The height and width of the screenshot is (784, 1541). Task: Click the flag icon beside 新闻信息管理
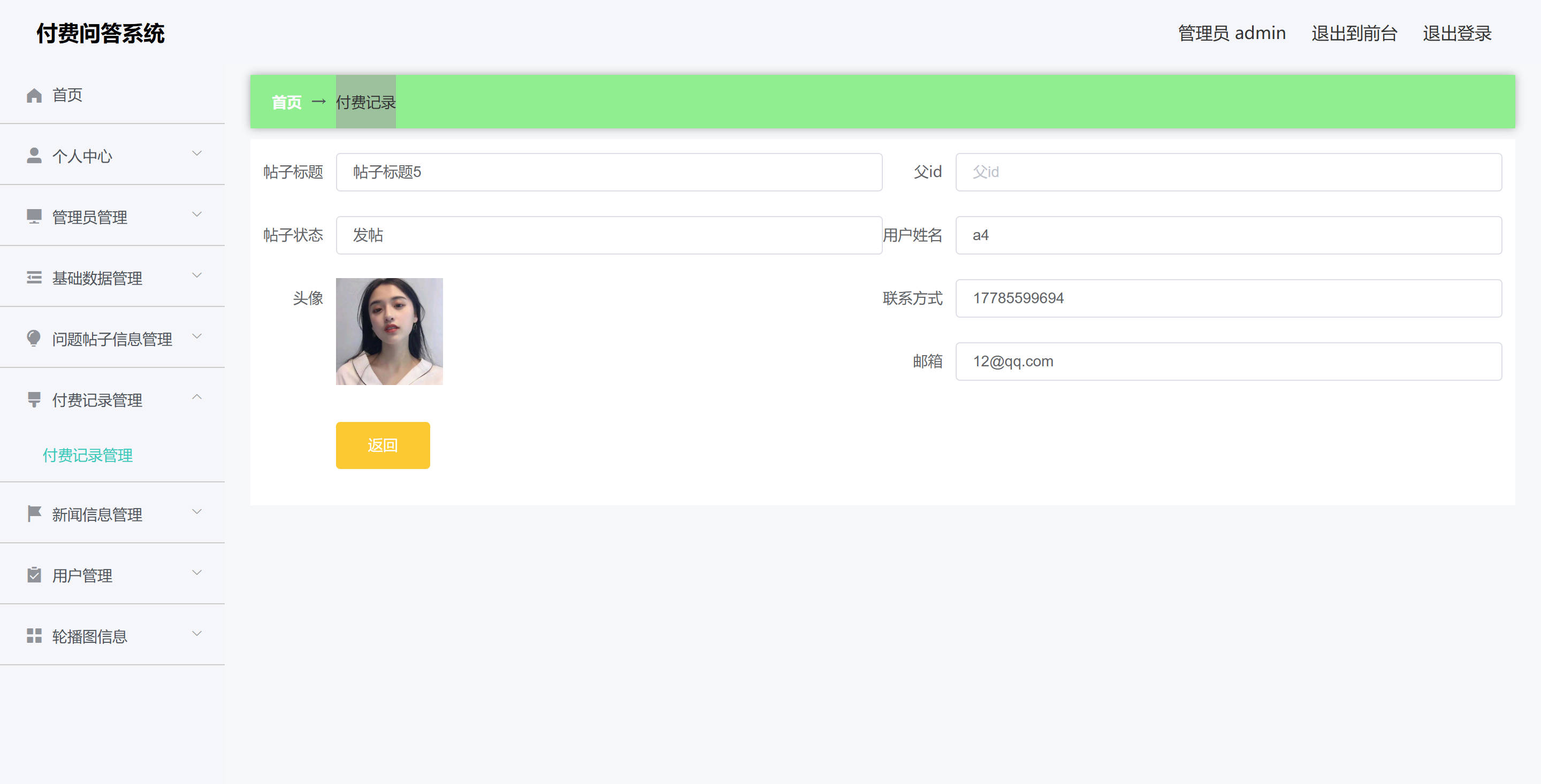(x=34, y=514)
